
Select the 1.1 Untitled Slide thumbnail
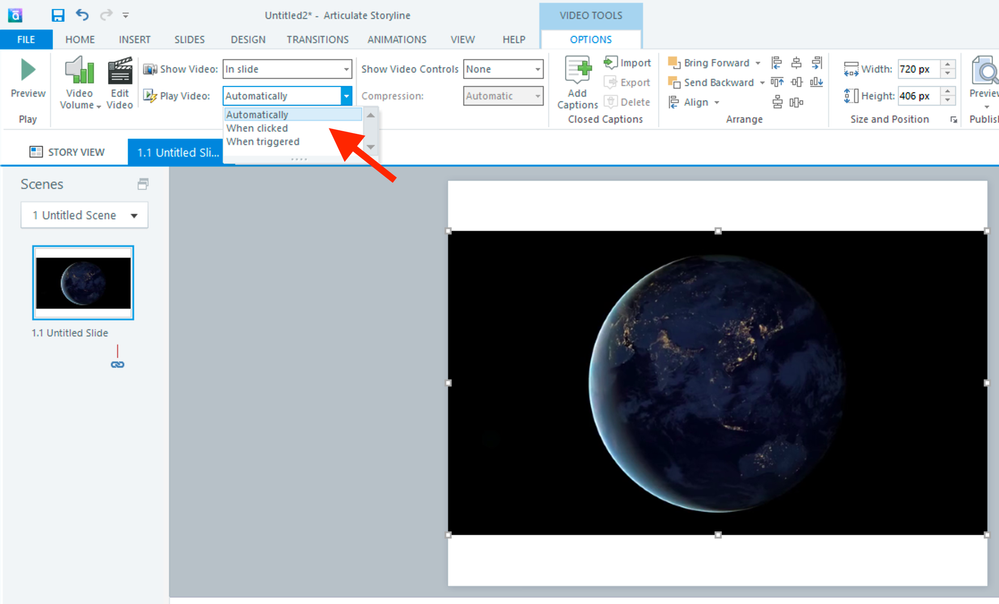83,282
